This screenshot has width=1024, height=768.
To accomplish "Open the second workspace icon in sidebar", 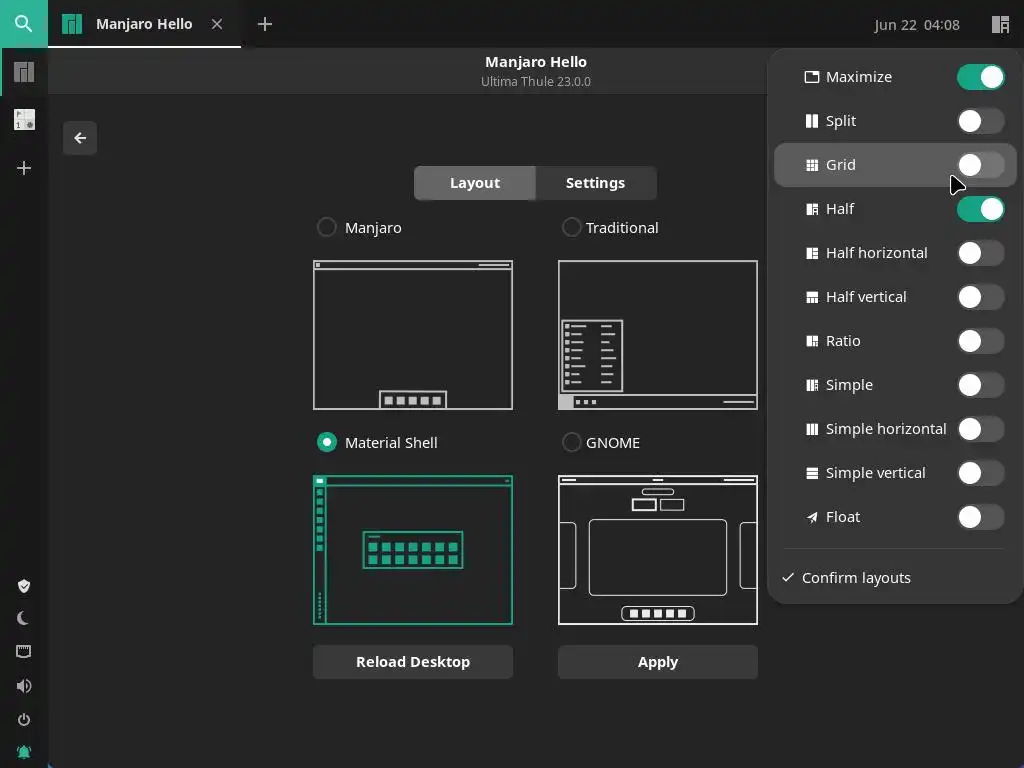I will pyautogui.click(x=24, y=120).
